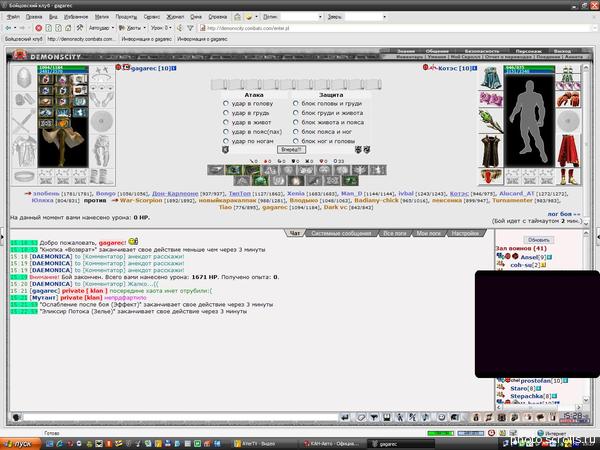This screenshot has width=600, height=450.
Task: Click the Windows 'пуск' Start button
Action: click(21, 444)
